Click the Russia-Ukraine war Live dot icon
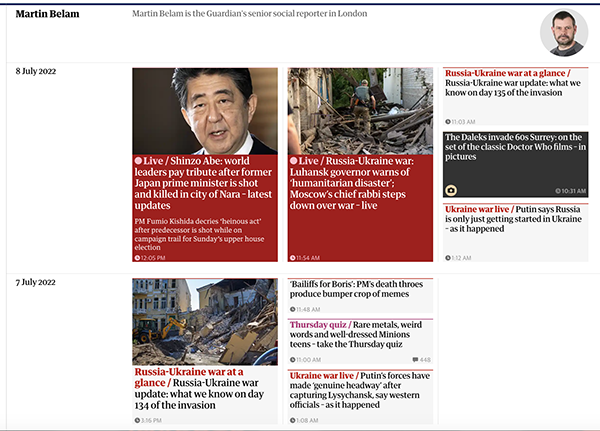 pyautogui.click(x=293, y=161)
